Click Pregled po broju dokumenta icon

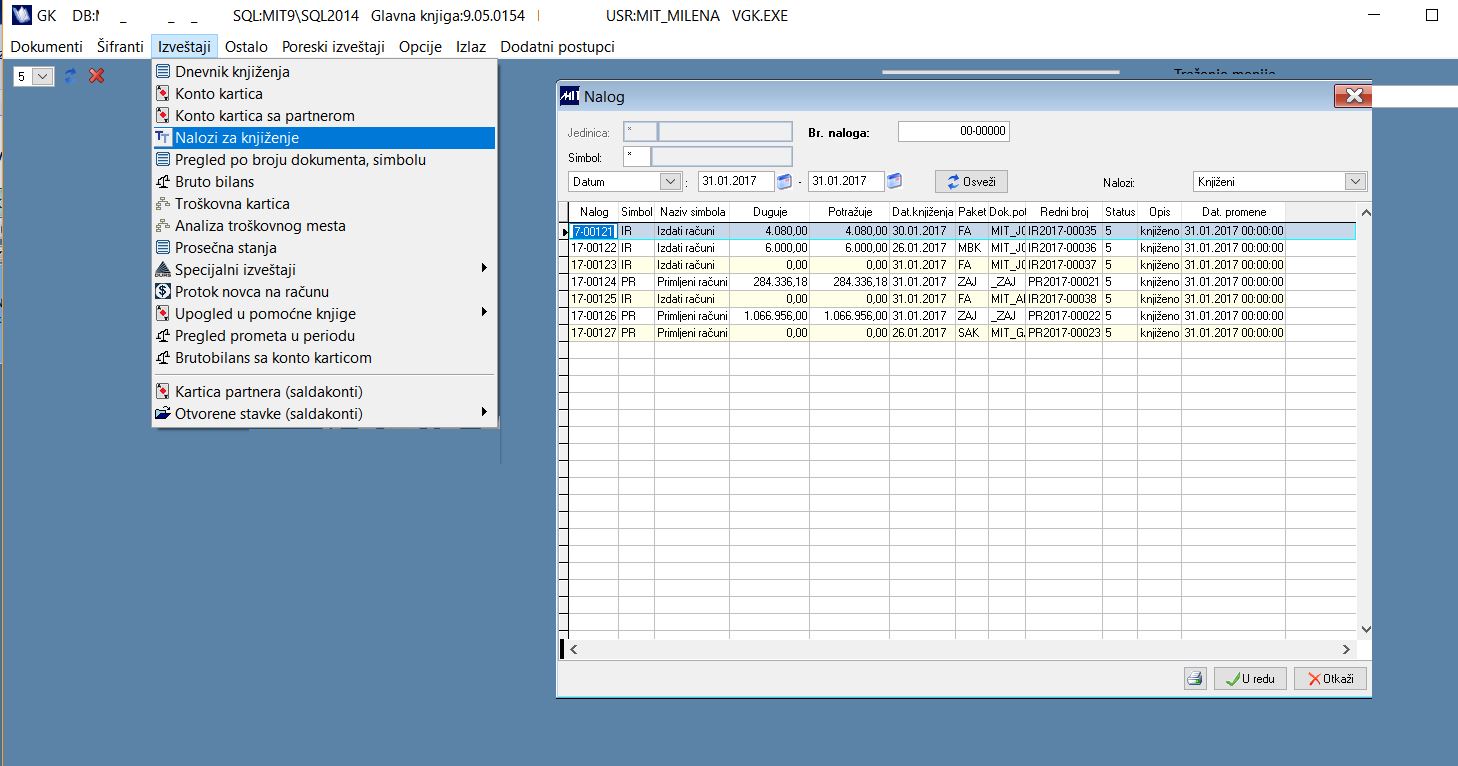pos(164,160)
